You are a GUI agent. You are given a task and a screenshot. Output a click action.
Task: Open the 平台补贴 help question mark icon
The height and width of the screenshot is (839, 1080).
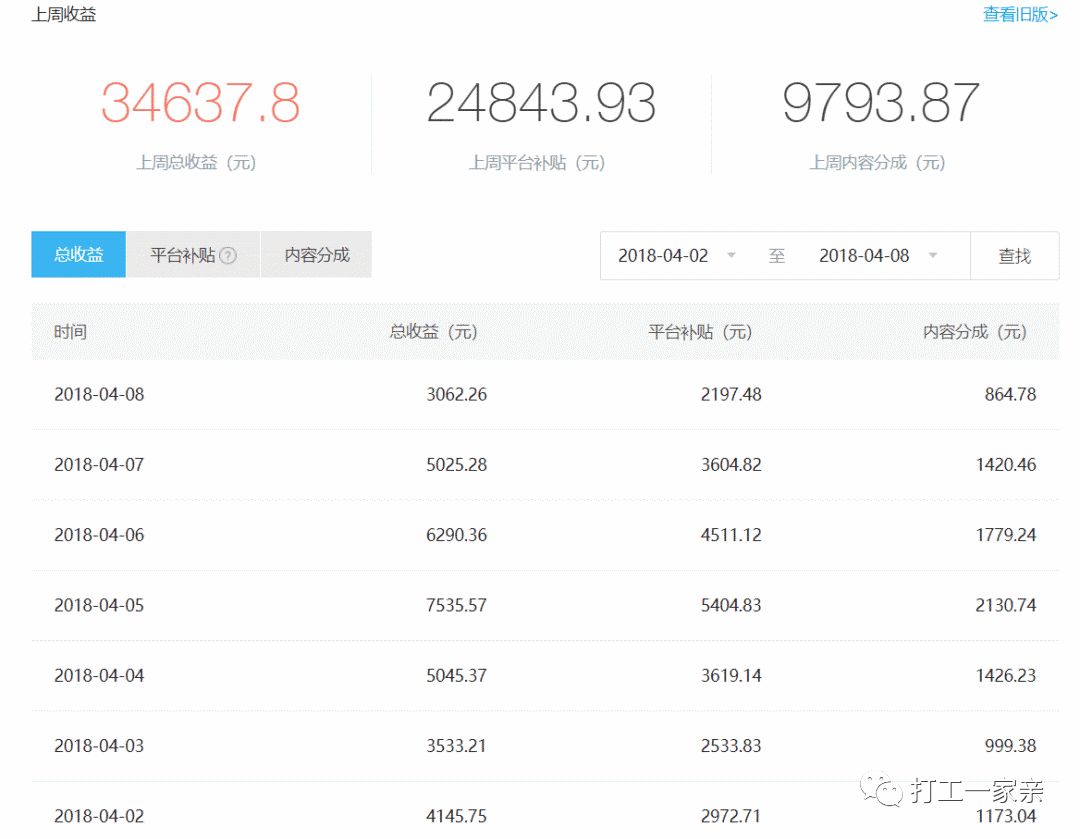(228, 255)
